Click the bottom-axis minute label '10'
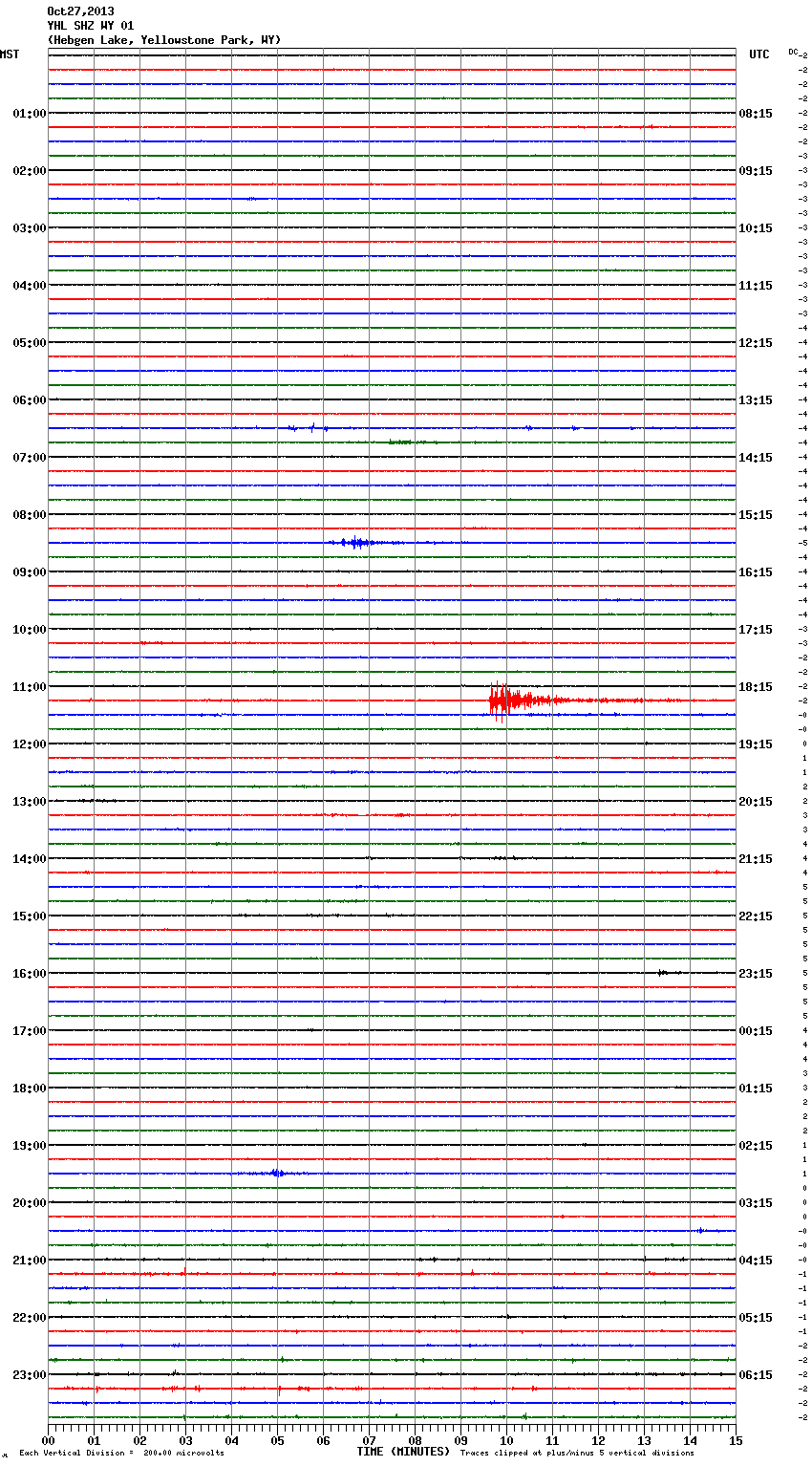This screenshot has width=812, height=1466. tap(507, 1440)
